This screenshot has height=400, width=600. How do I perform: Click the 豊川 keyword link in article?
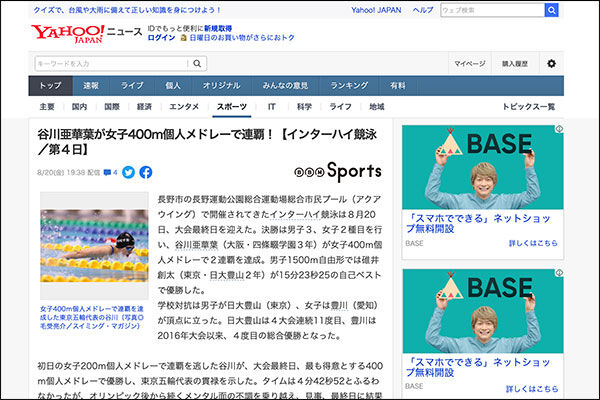pos(339,305)
